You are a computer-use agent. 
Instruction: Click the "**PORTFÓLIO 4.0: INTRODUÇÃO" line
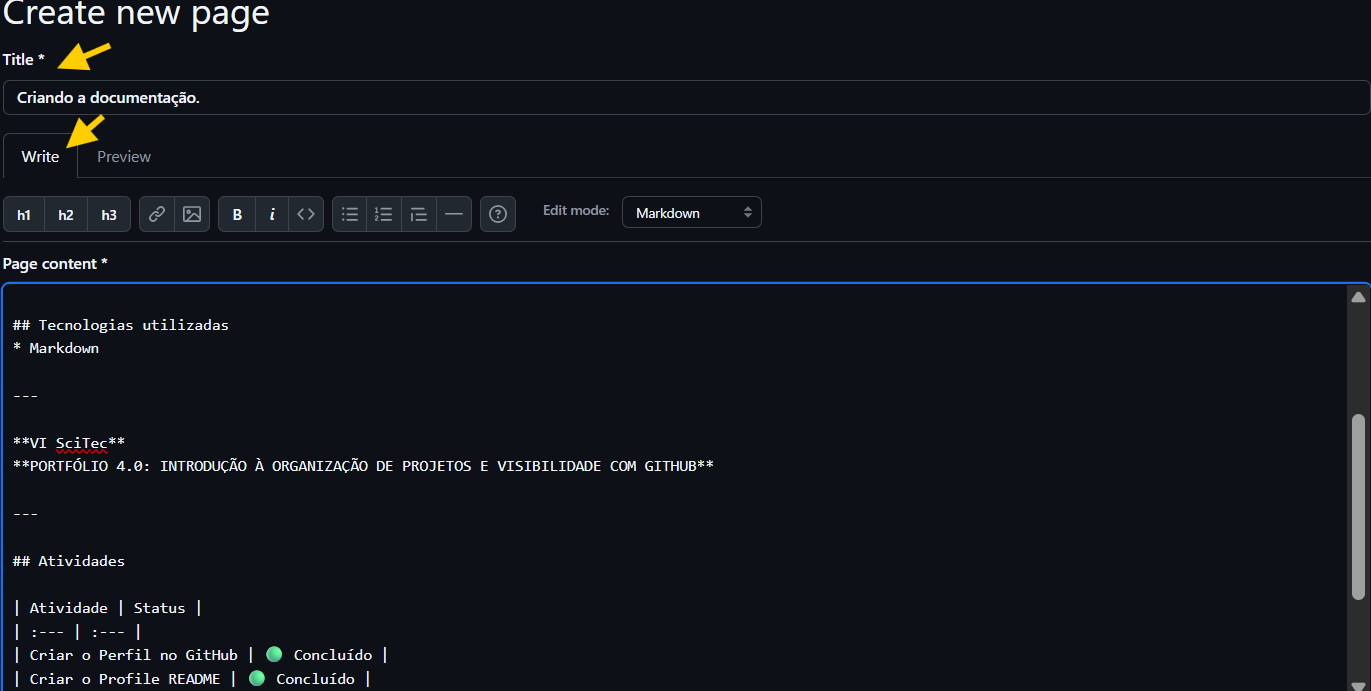point(363,466)
